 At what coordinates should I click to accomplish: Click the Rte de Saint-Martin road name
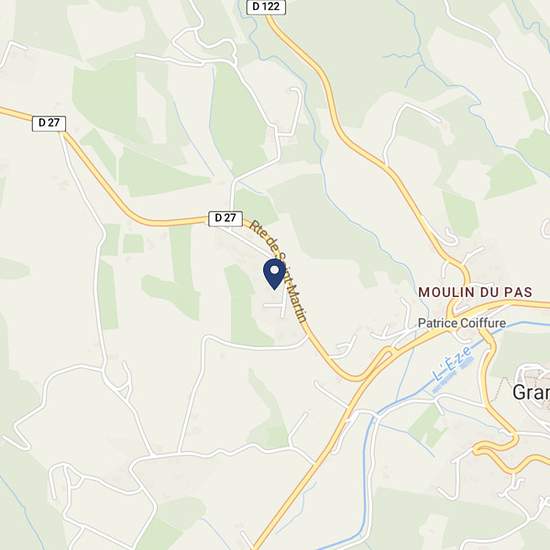point(278,270)
